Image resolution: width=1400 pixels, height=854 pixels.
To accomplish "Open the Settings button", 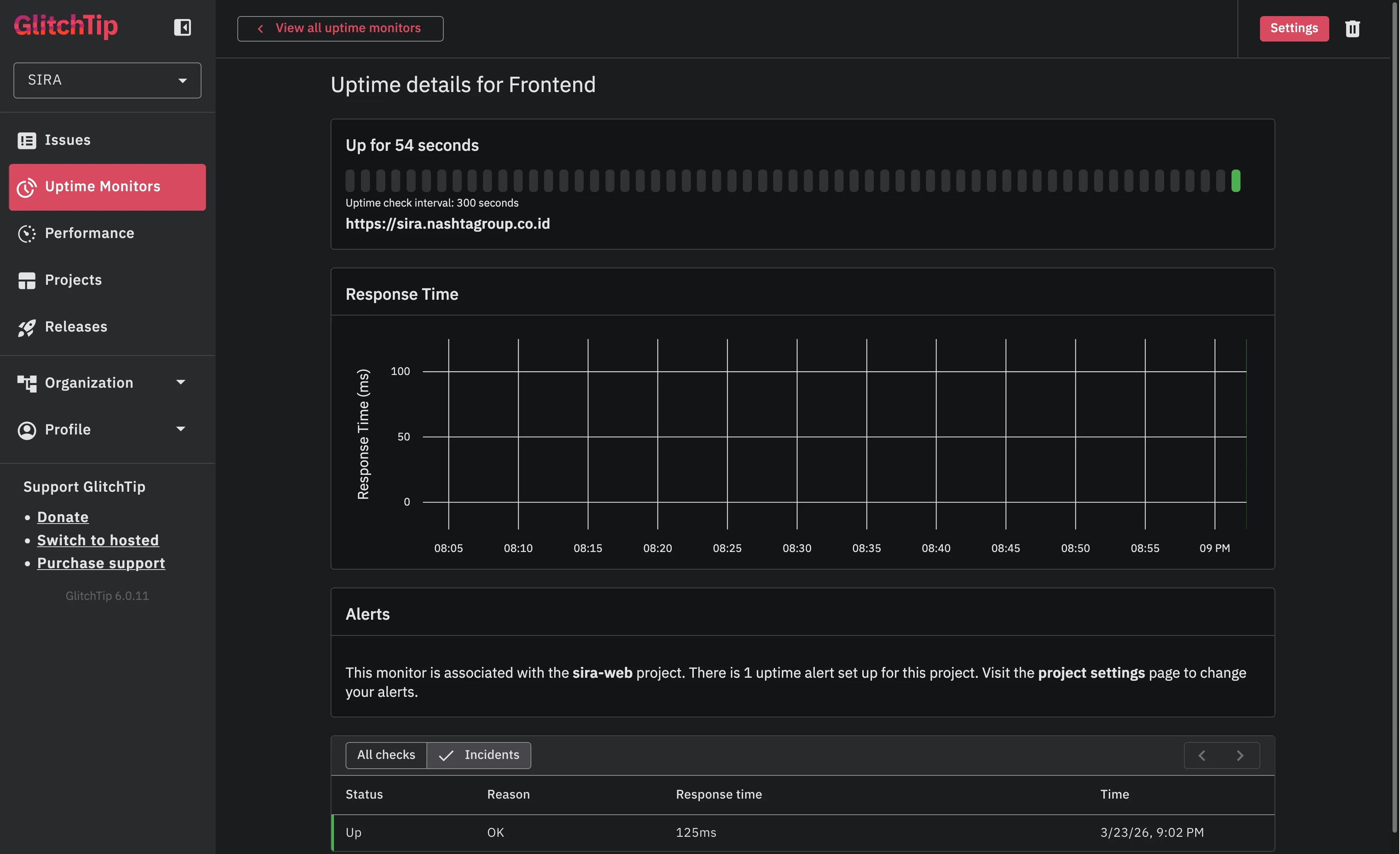I will (x=1294, y=28).
